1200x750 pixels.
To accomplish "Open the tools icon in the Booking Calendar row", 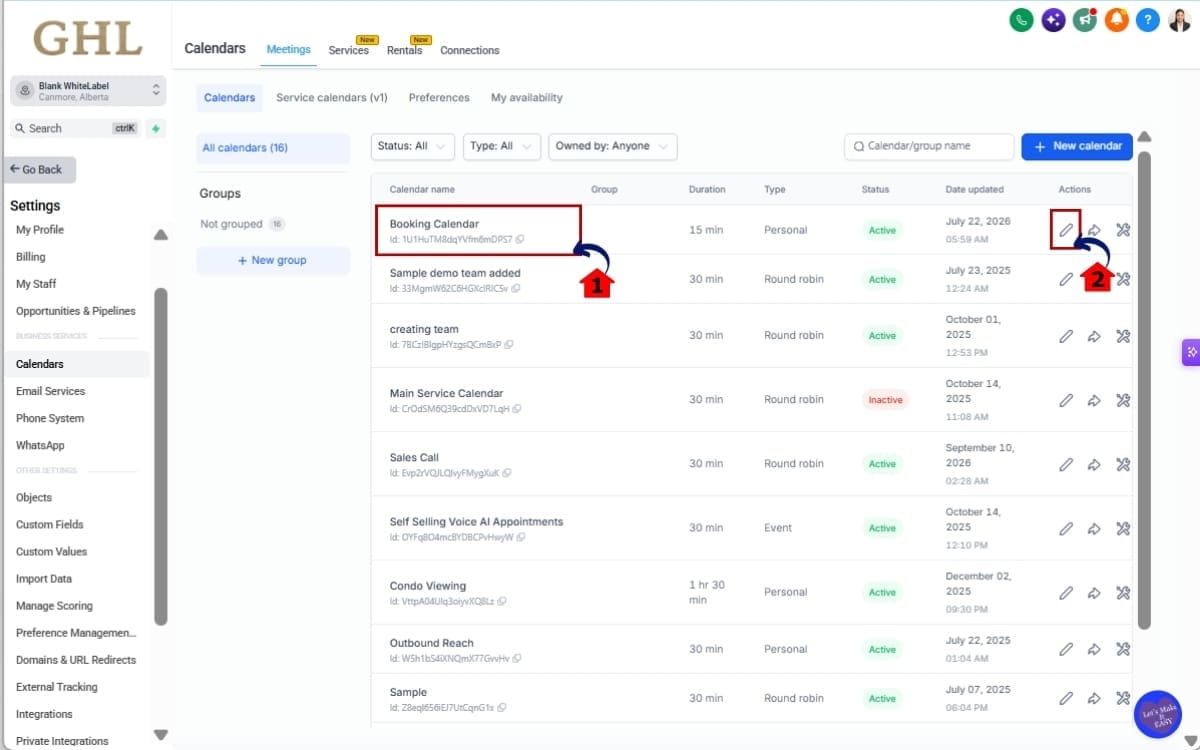I will 1122,230.
